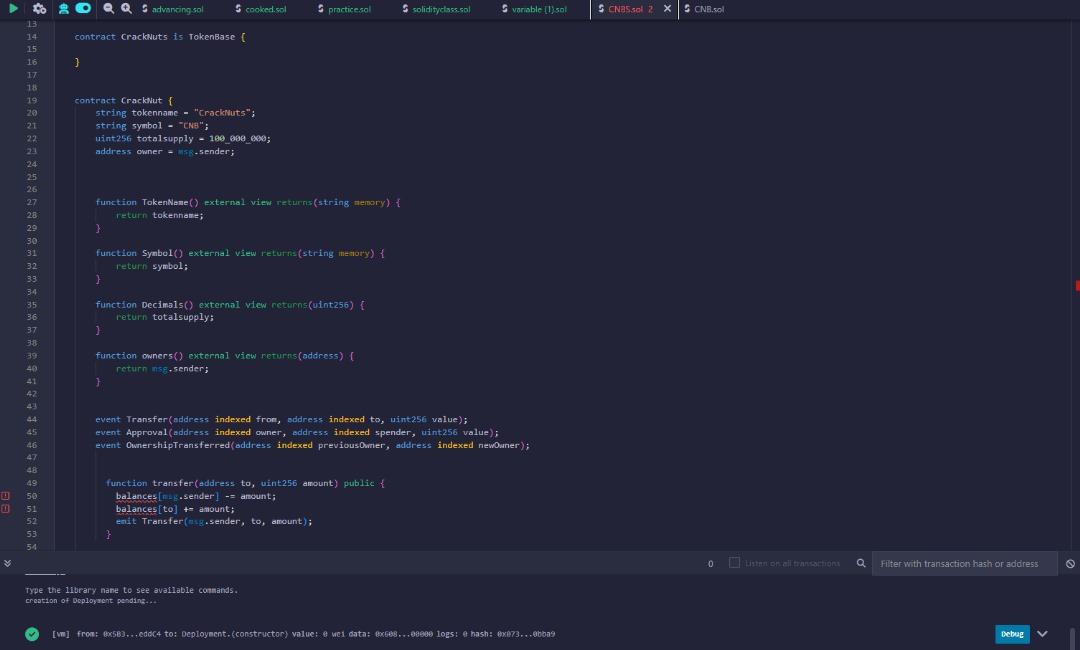Click line number 19 in gutter
The image size is (1080, 650).
(32, 101)
